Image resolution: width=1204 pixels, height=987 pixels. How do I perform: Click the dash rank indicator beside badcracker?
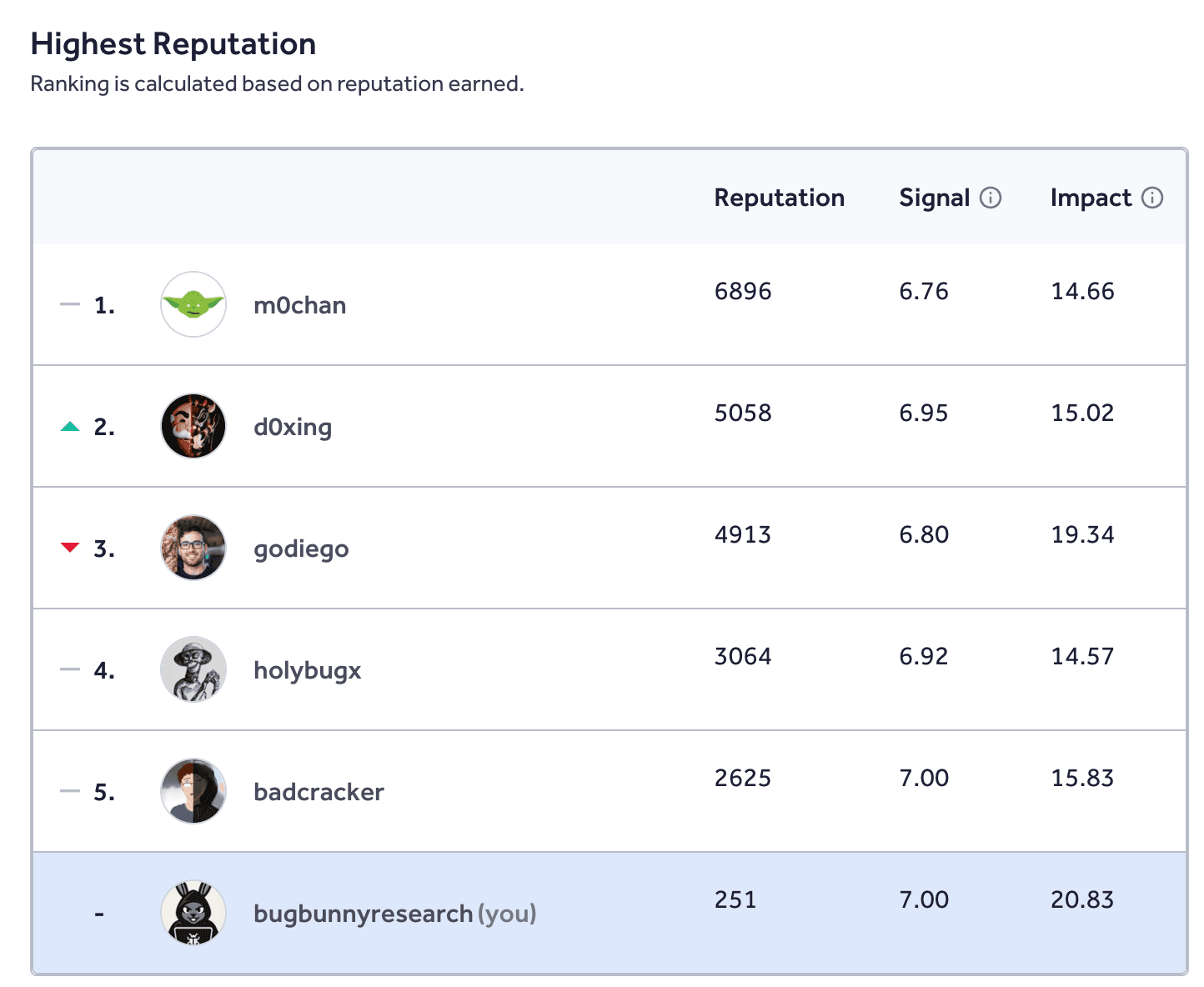(x=70, y=791)
